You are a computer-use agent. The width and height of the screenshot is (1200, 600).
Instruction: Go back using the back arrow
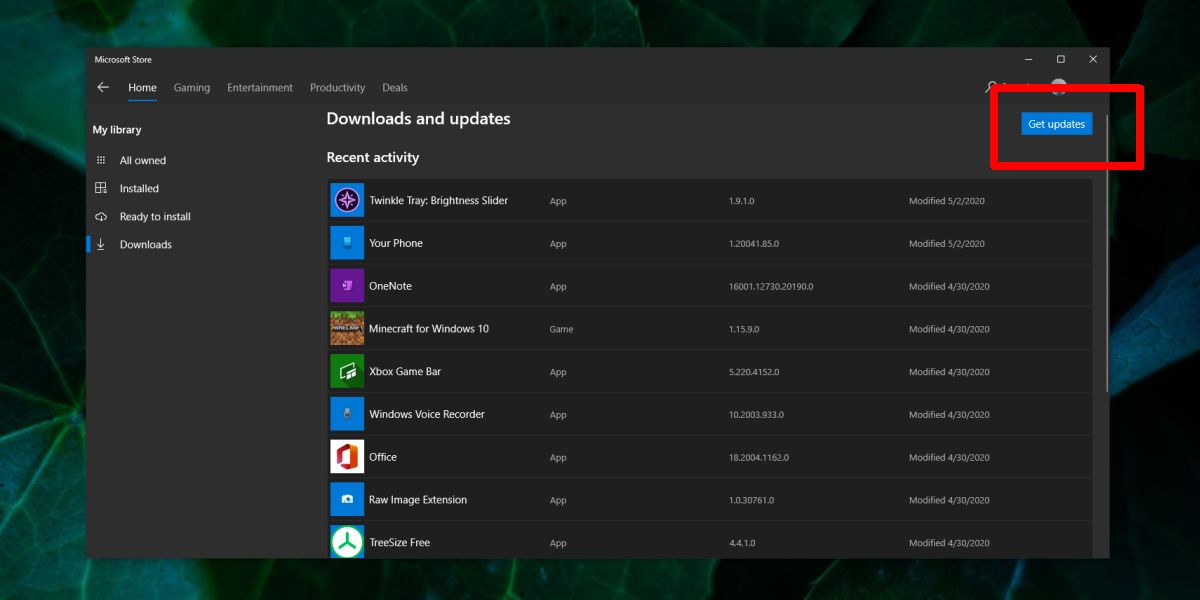[102, 87]
